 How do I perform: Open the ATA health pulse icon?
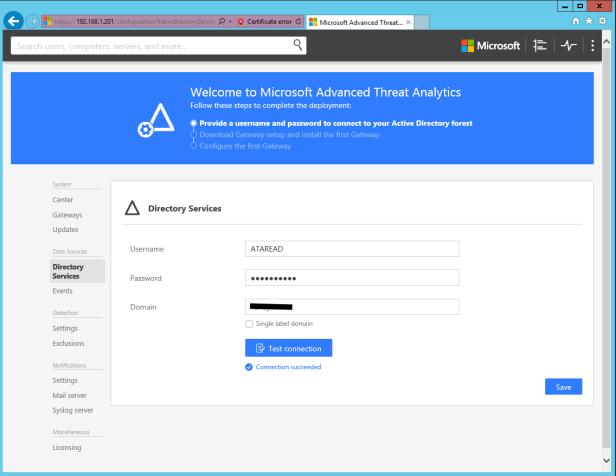click(x=568, y=46)
